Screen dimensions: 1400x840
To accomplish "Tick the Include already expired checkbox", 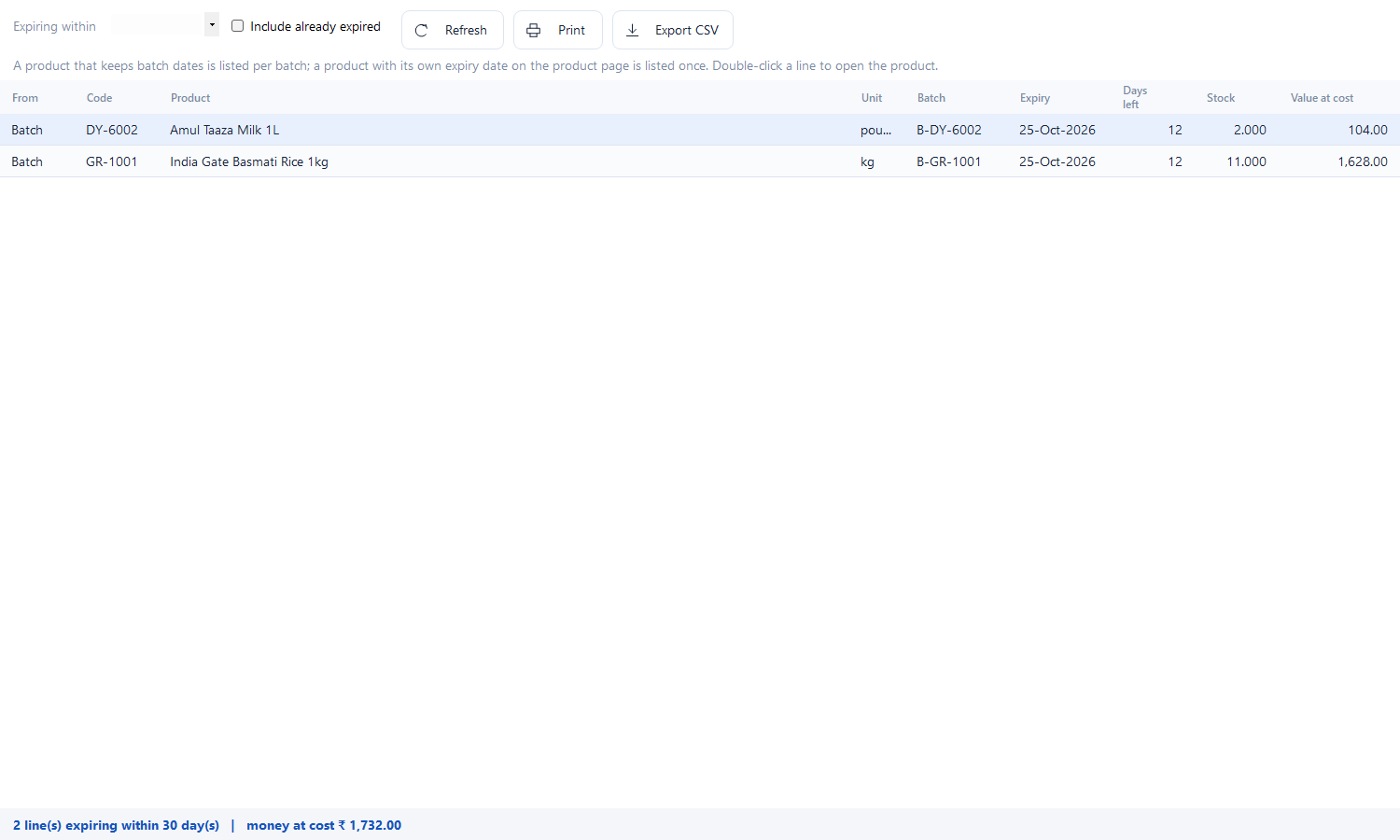I will click(237, 26).
